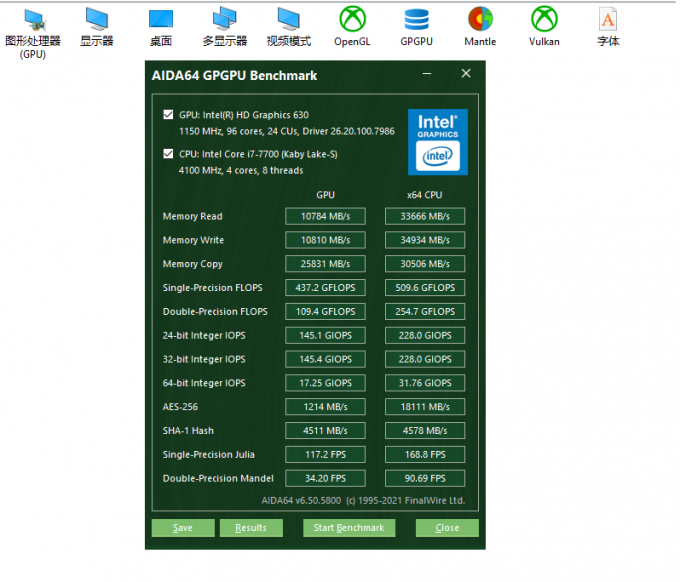Open the Vulkan icon
680x582 pixels.
point(544,27)
